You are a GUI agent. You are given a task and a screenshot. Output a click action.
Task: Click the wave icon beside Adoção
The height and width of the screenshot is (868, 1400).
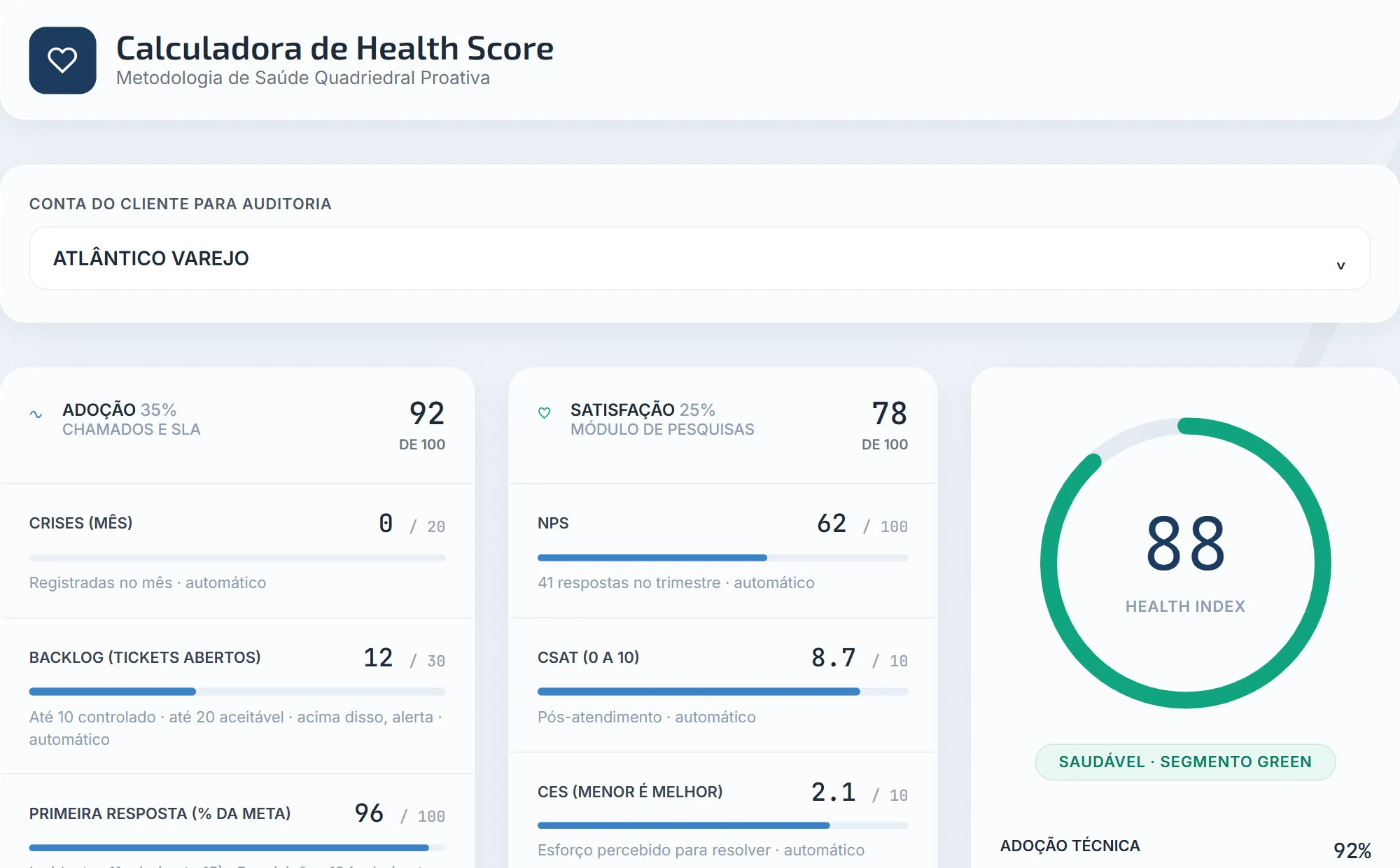pyautogui.click(x=36, y=414)
